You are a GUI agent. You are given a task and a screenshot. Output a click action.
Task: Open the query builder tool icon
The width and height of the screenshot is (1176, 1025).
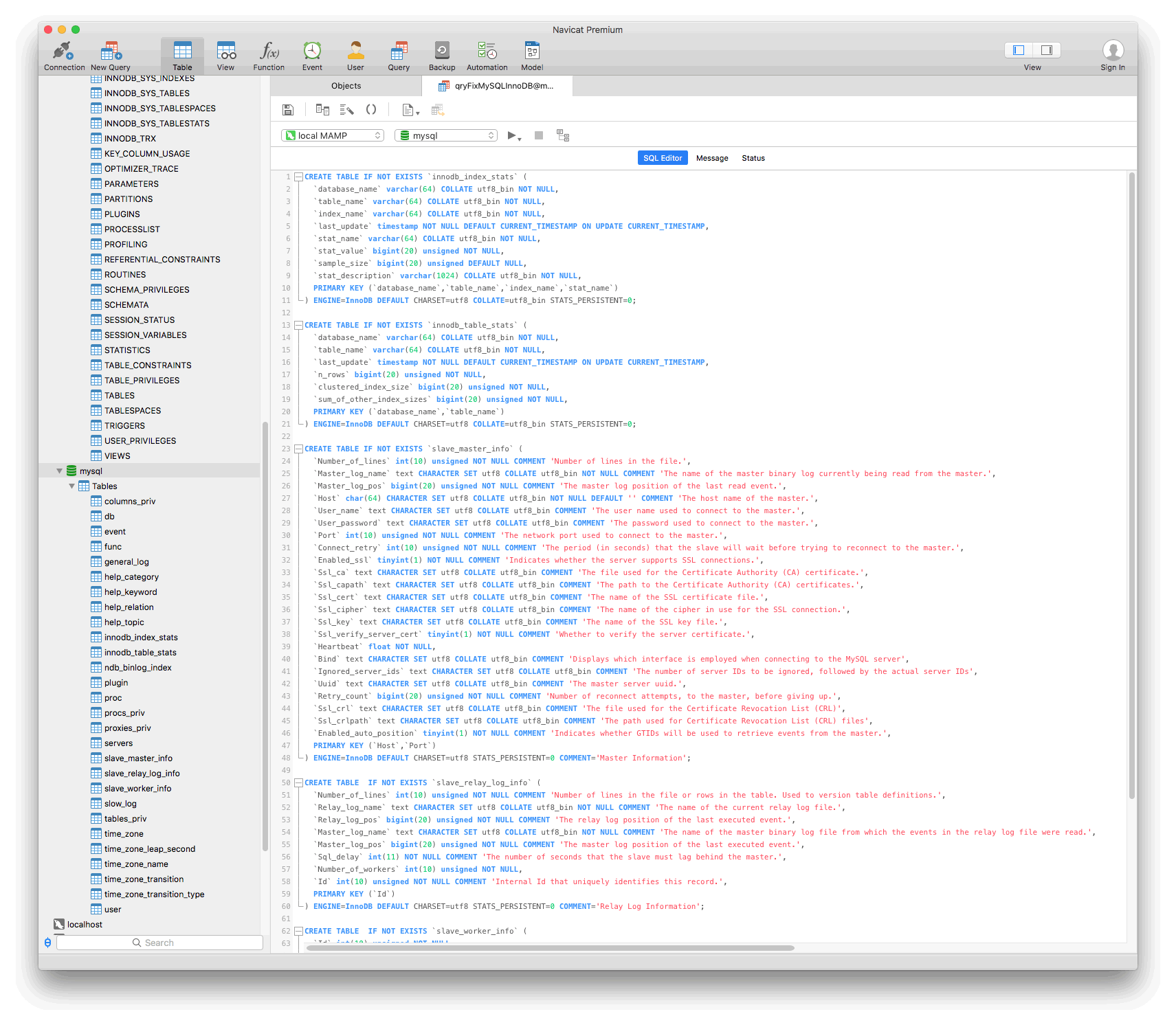(x=322, y=109)
